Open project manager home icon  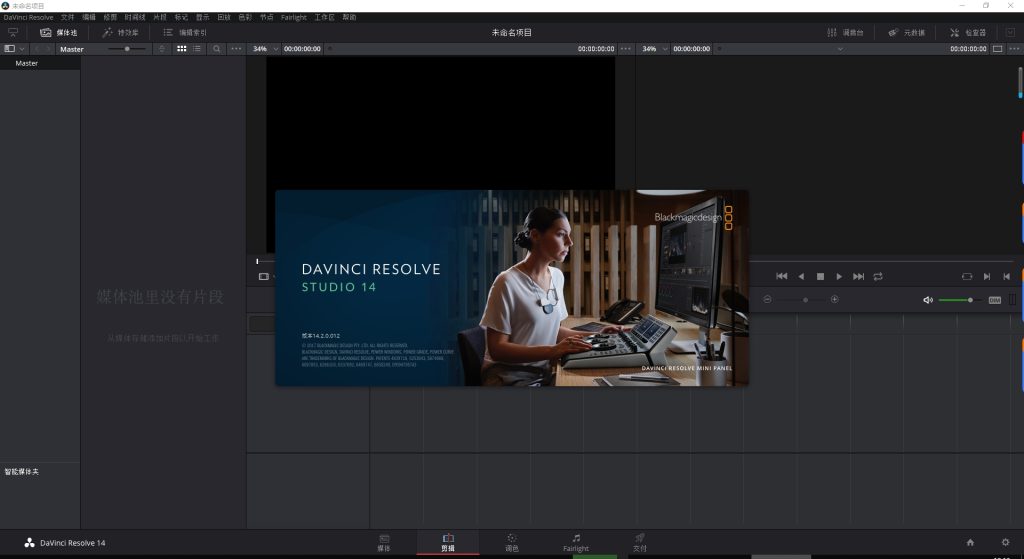click(x=970, y=542)
